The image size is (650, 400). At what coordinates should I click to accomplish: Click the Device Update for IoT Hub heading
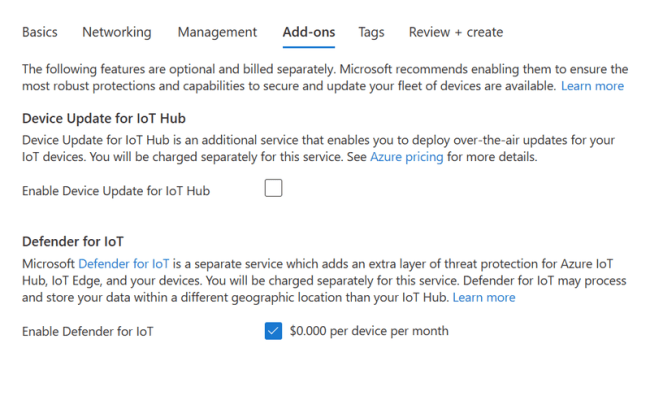[x=104, y=119]
